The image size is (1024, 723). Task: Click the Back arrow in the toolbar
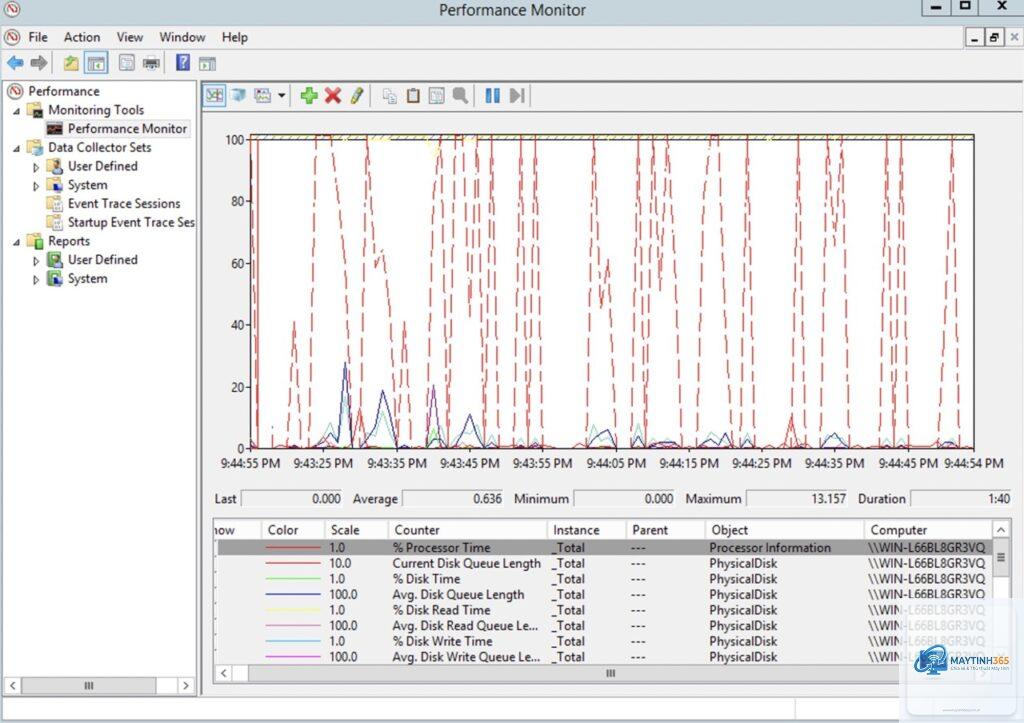(x=15, y=63)
